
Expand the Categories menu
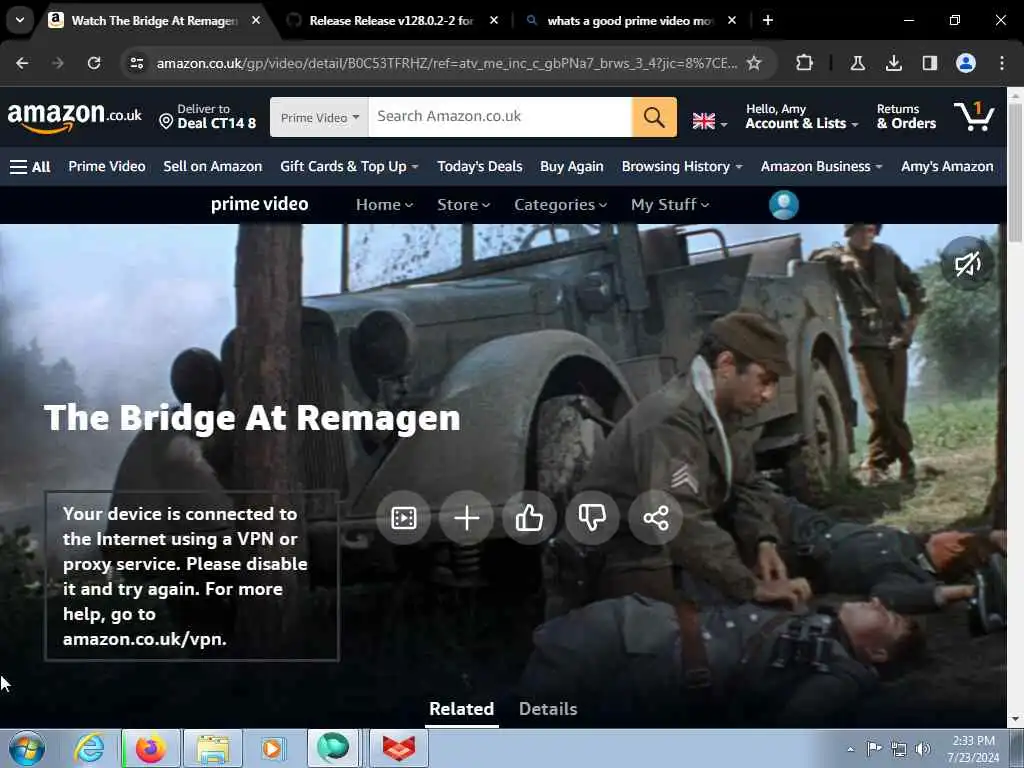tap(560, 204)
